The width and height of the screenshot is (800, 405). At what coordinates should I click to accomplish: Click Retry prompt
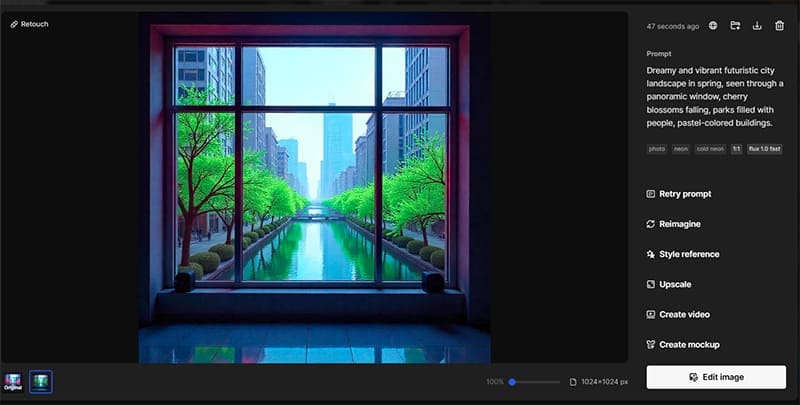(679, 194)
